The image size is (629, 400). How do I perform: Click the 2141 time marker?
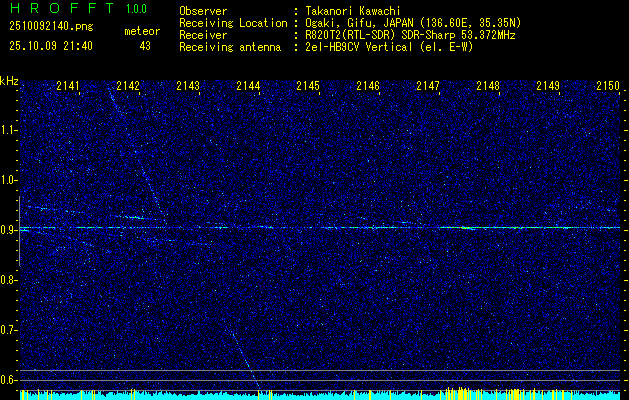[68, 85]
